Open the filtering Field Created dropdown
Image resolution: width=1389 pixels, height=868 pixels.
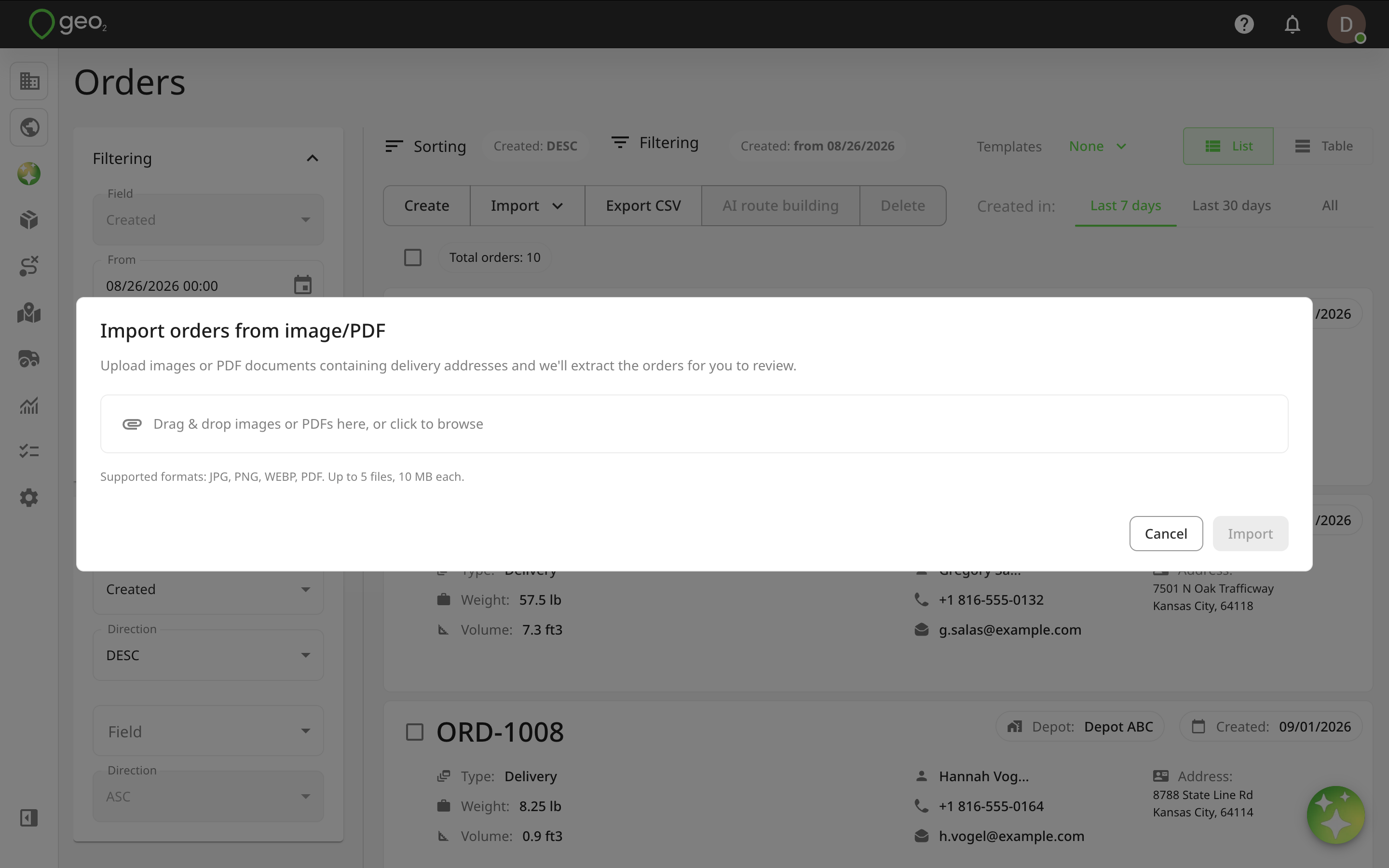(208, 220)
